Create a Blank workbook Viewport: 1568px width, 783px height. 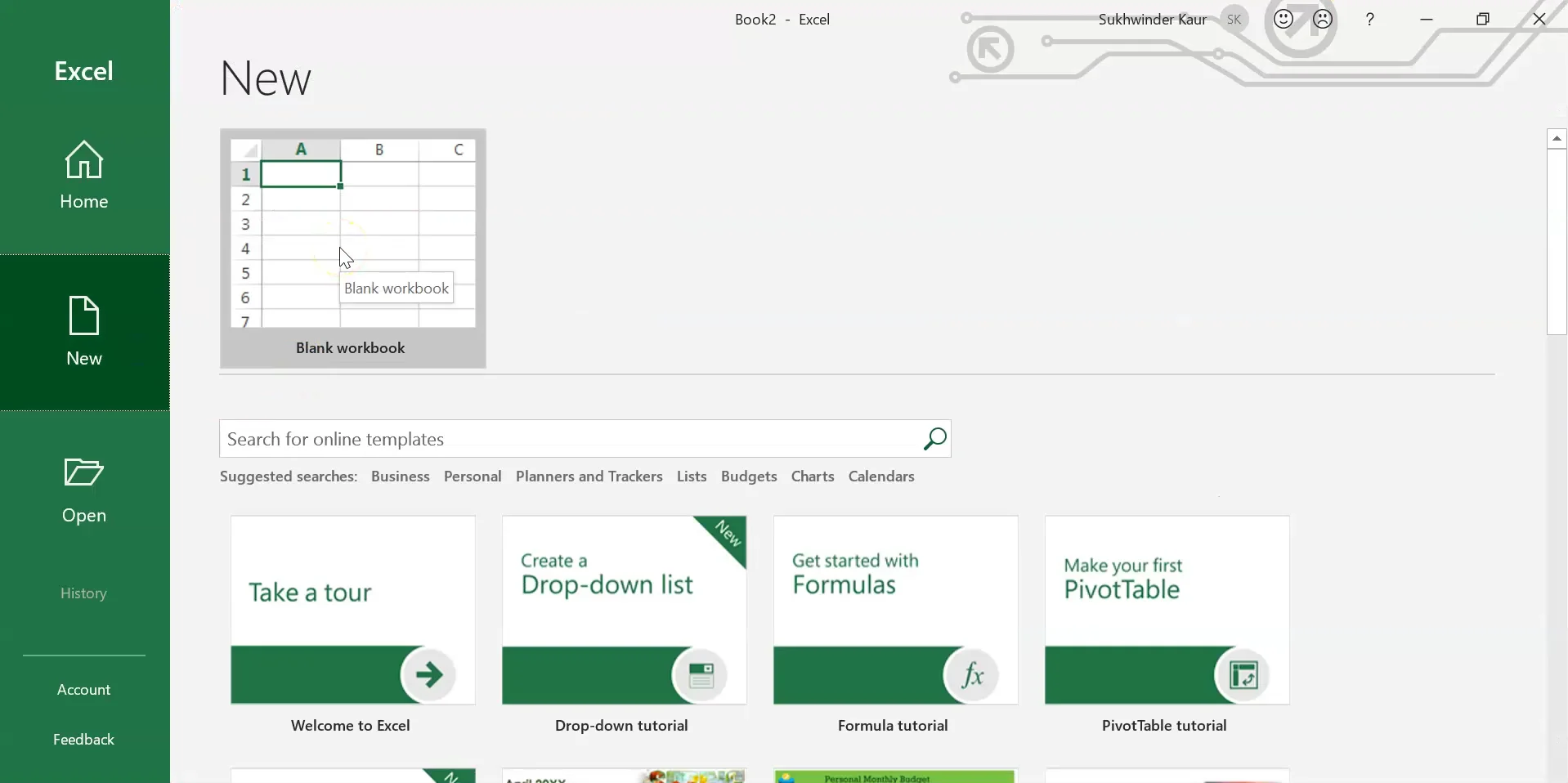point(352,248)
